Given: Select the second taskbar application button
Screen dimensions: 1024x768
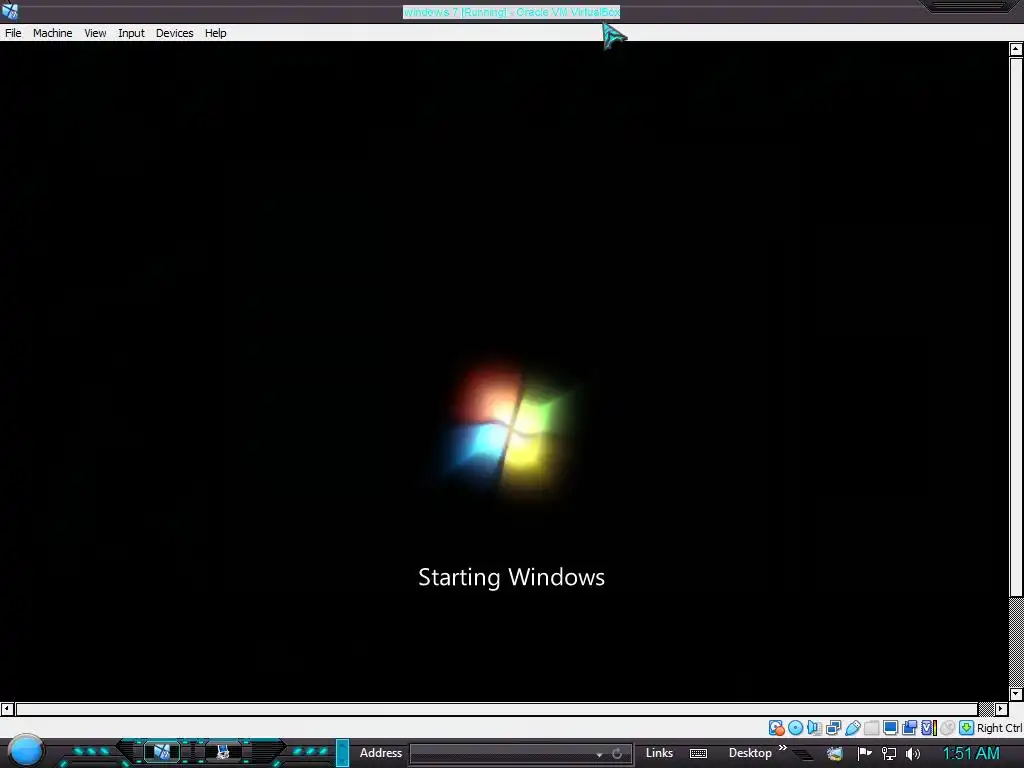Looking at the screenshot, I should pos(223,752).
